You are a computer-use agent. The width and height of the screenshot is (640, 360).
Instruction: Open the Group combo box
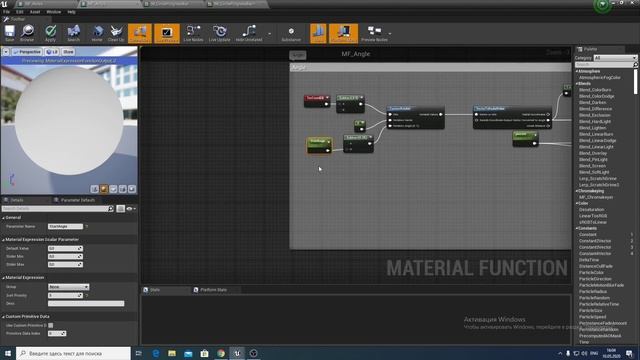(68, 287)
